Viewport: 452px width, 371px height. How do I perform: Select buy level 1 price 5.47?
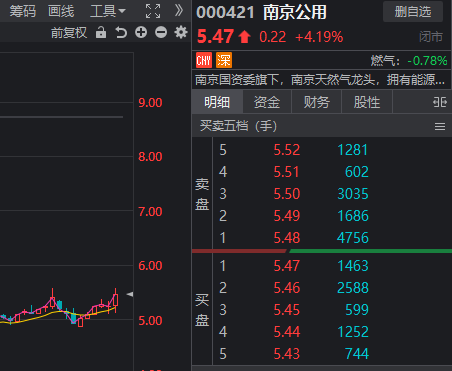pyautogui.click(x=287, y=266)
